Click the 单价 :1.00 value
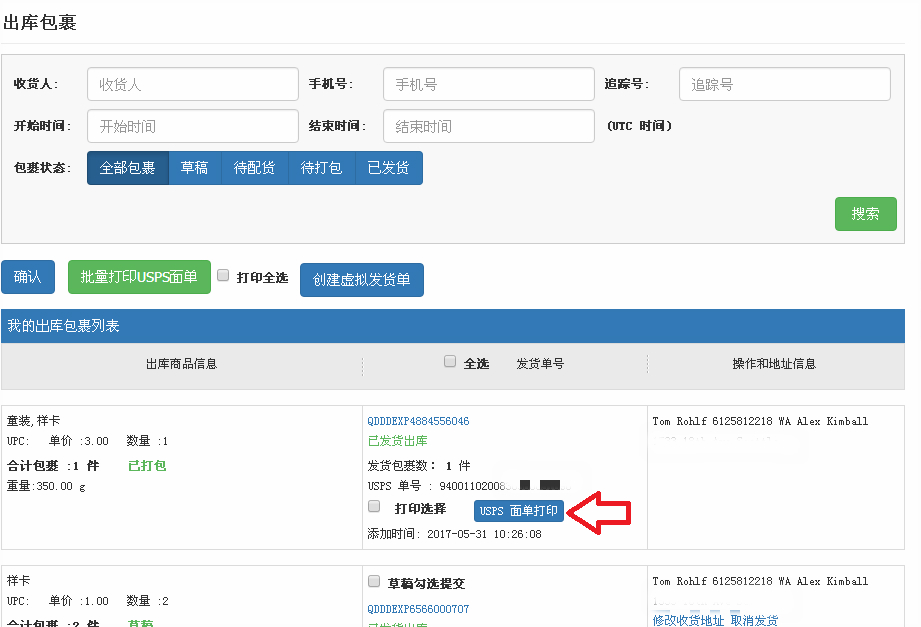 coord(79,601)
